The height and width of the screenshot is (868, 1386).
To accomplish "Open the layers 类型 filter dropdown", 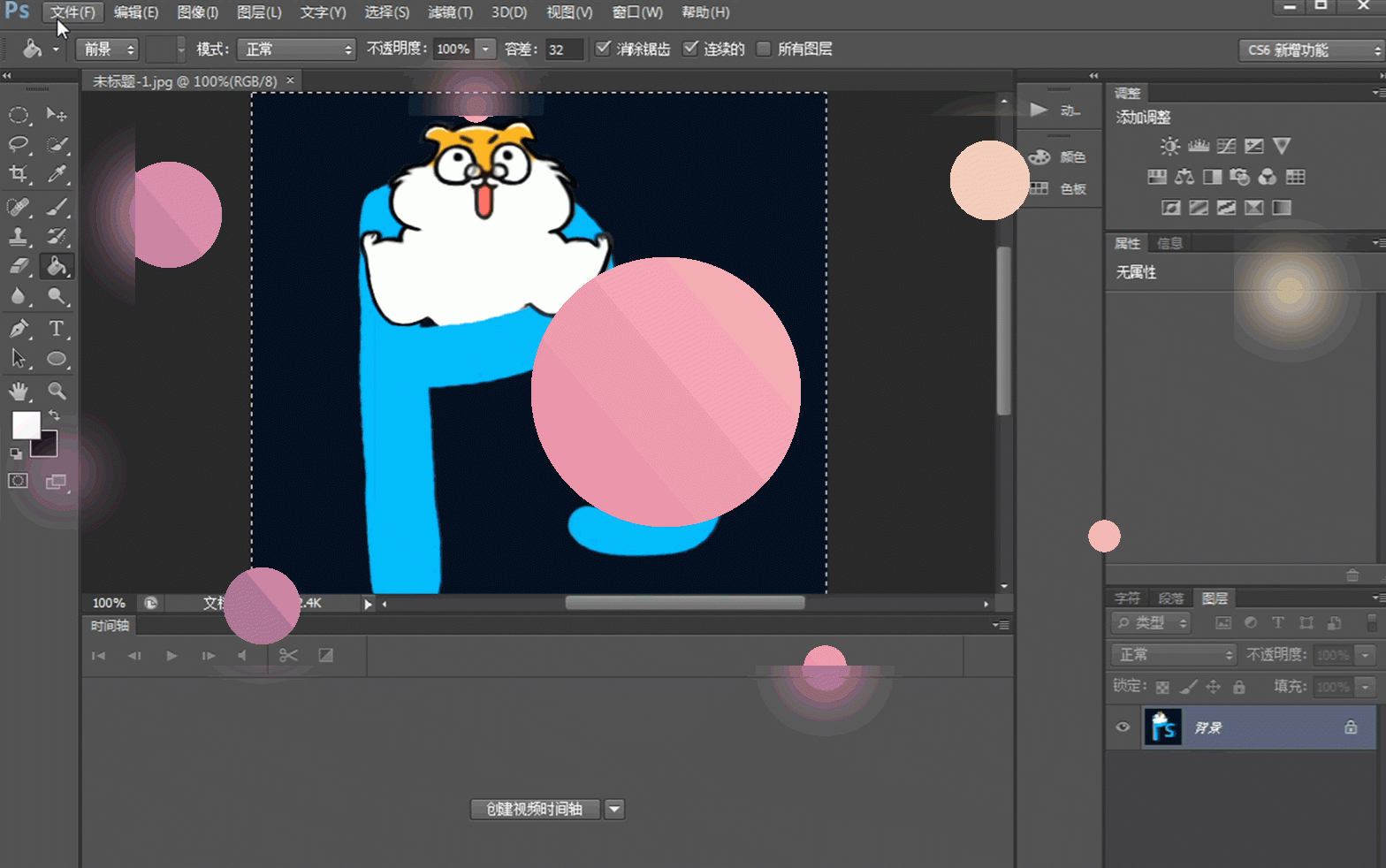I will pos(1151,623).
